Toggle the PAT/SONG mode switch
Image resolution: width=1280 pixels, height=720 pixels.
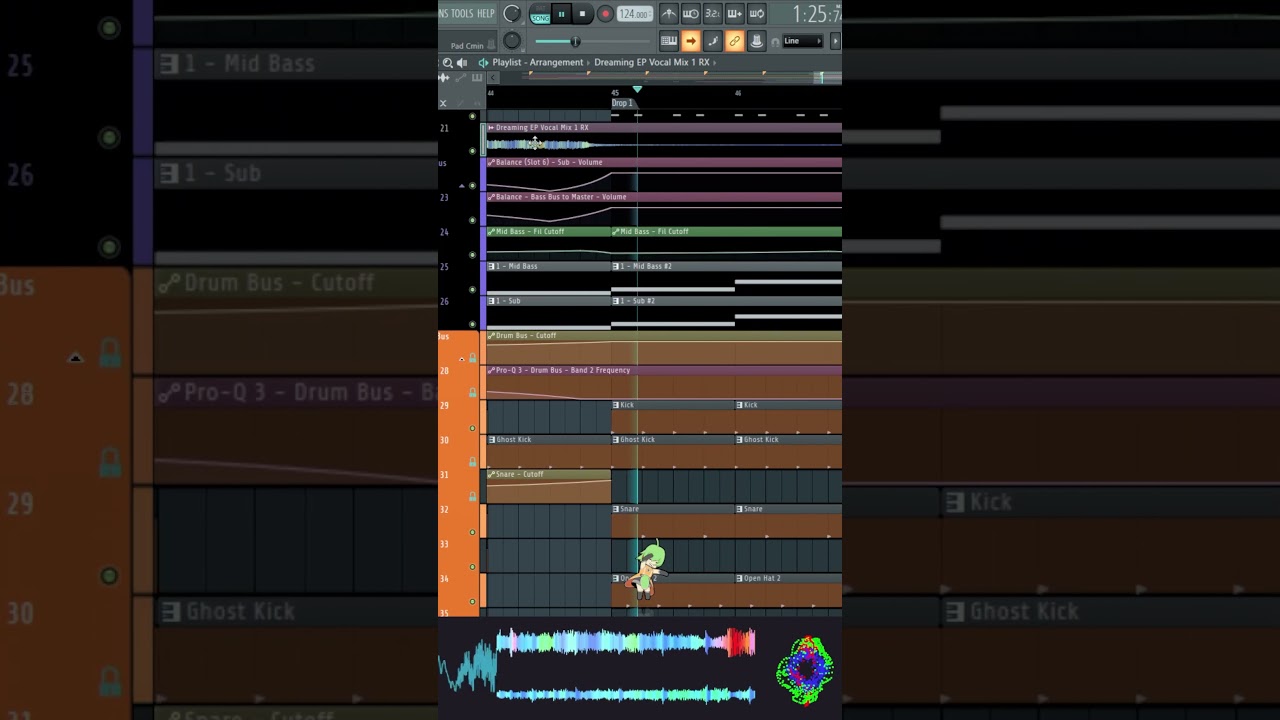[540, 14]
